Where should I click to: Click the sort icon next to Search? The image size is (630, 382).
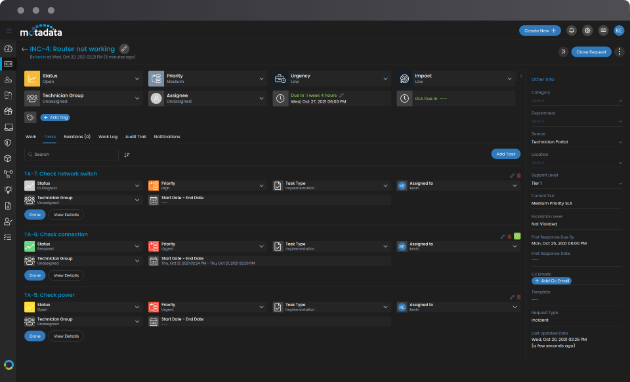tap(127, 155)
